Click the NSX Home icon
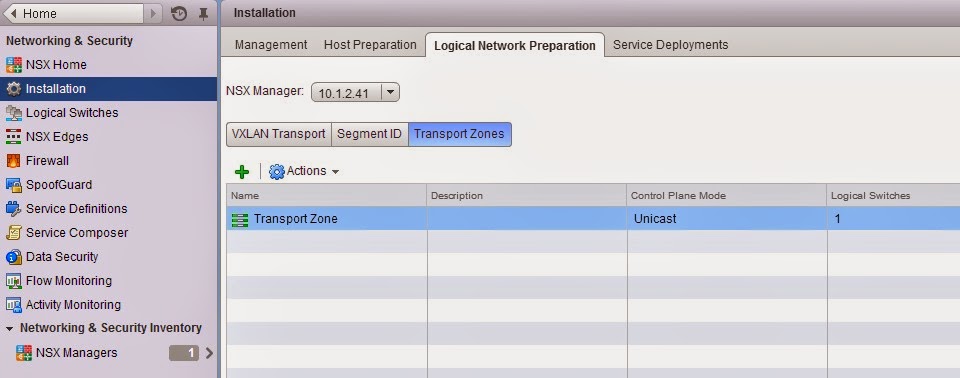The image size is (960, 378). tap(13, 64)
